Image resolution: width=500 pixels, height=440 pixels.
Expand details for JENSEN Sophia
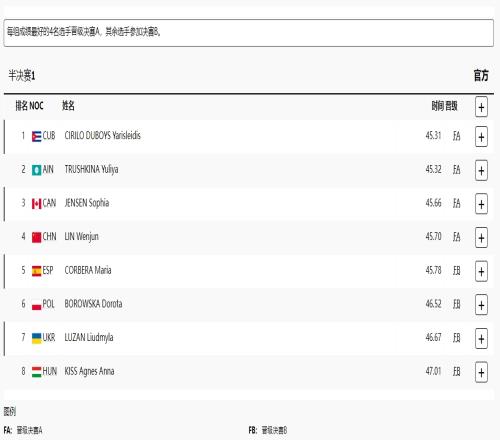click(x=481, y=204)
